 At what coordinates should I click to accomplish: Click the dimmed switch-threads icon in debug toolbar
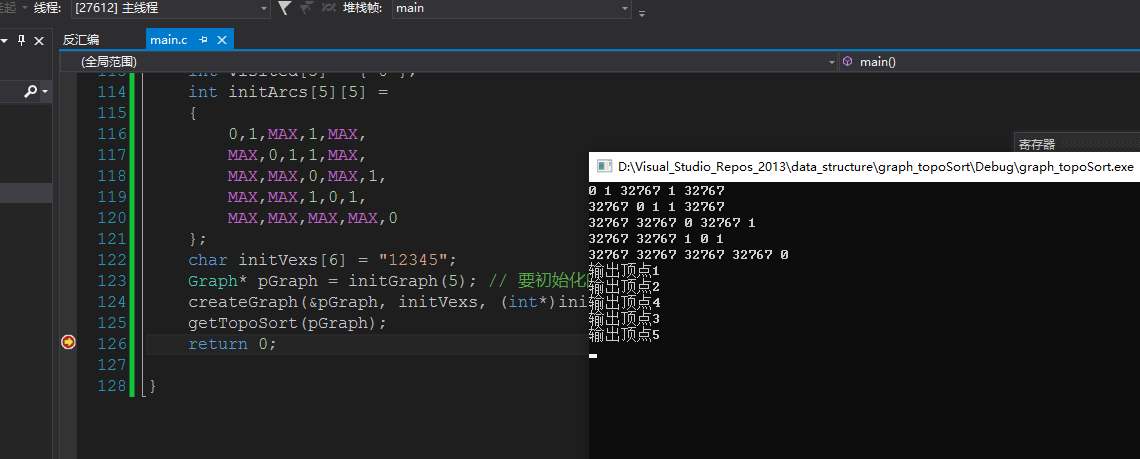(x=329, y=8)
